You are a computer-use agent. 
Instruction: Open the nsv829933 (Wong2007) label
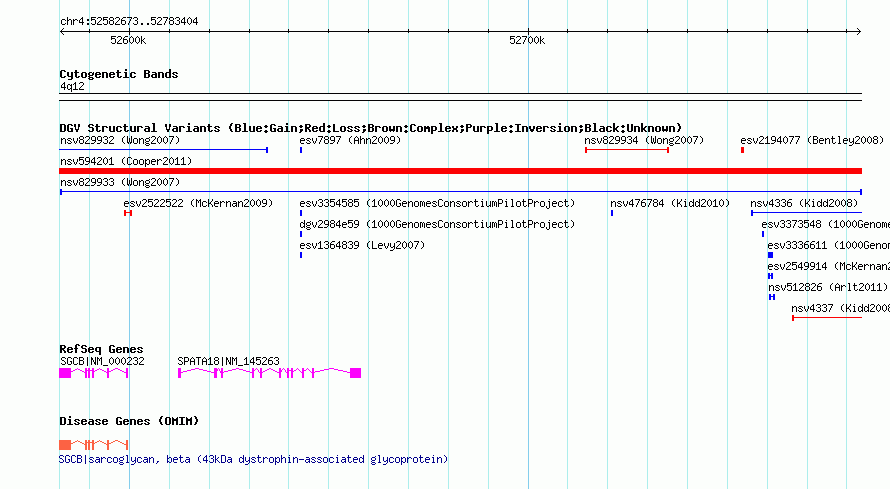[x=120, y=182]
